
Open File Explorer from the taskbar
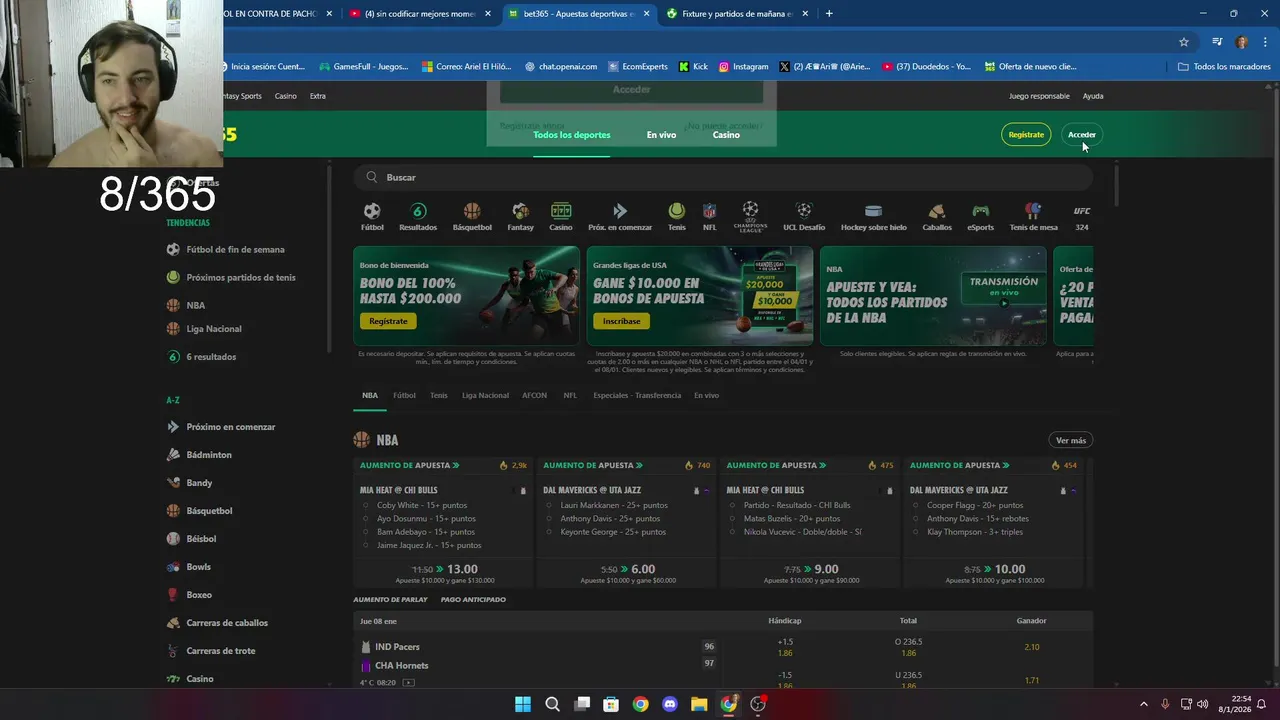[699, 704]
